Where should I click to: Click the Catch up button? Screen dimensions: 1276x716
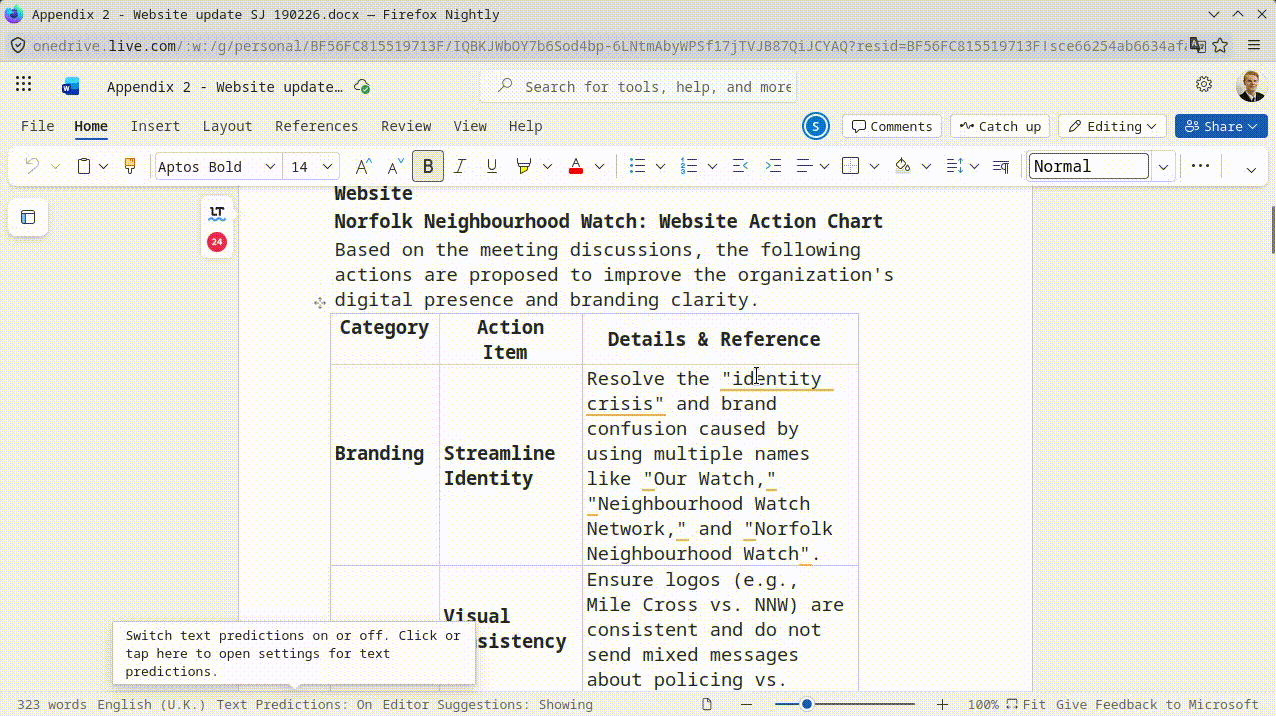pyautogui.click(x=999, y=126)
